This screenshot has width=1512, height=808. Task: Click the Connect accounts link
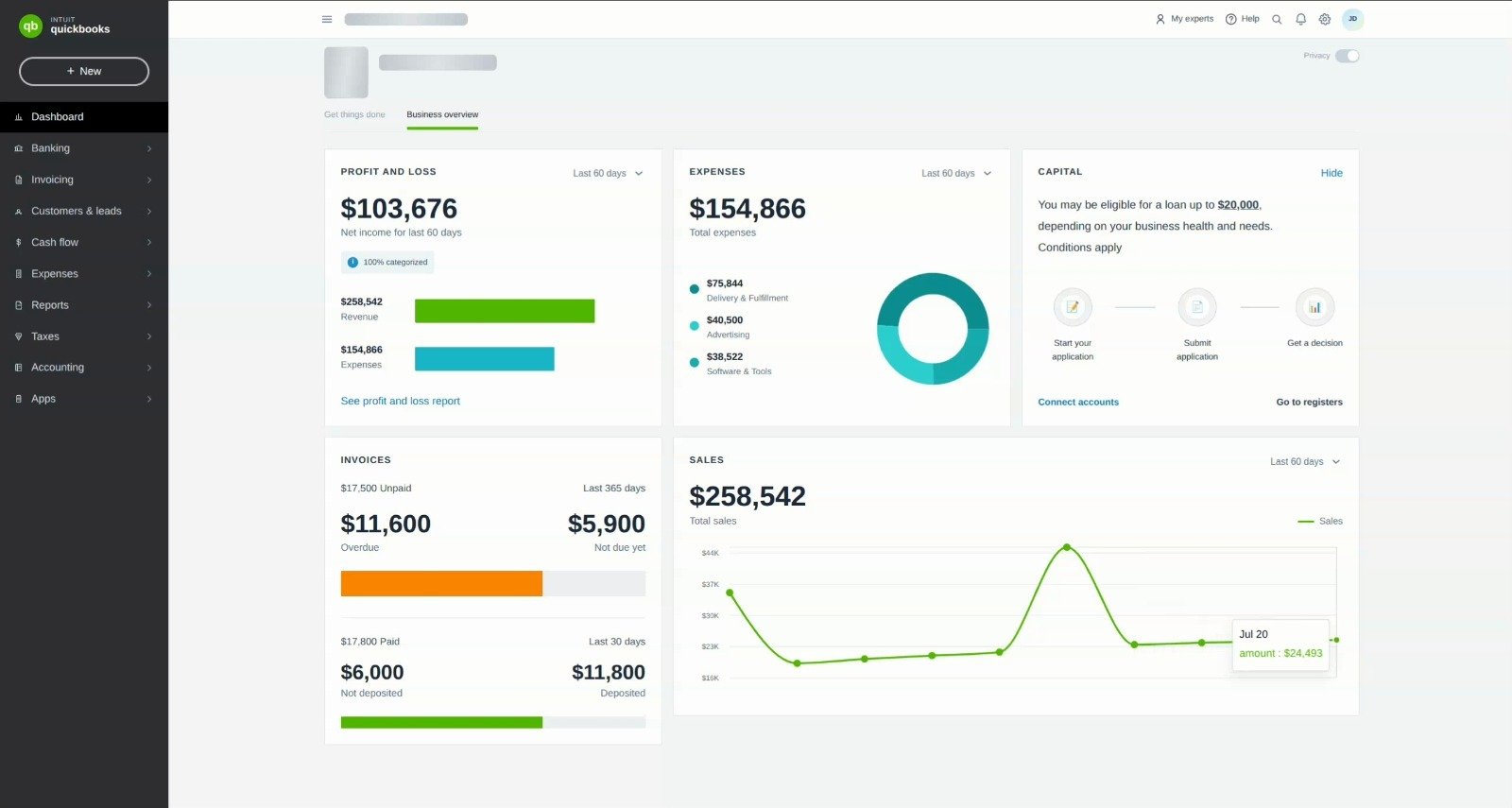pyautogui.click(x=1078, y=402)
